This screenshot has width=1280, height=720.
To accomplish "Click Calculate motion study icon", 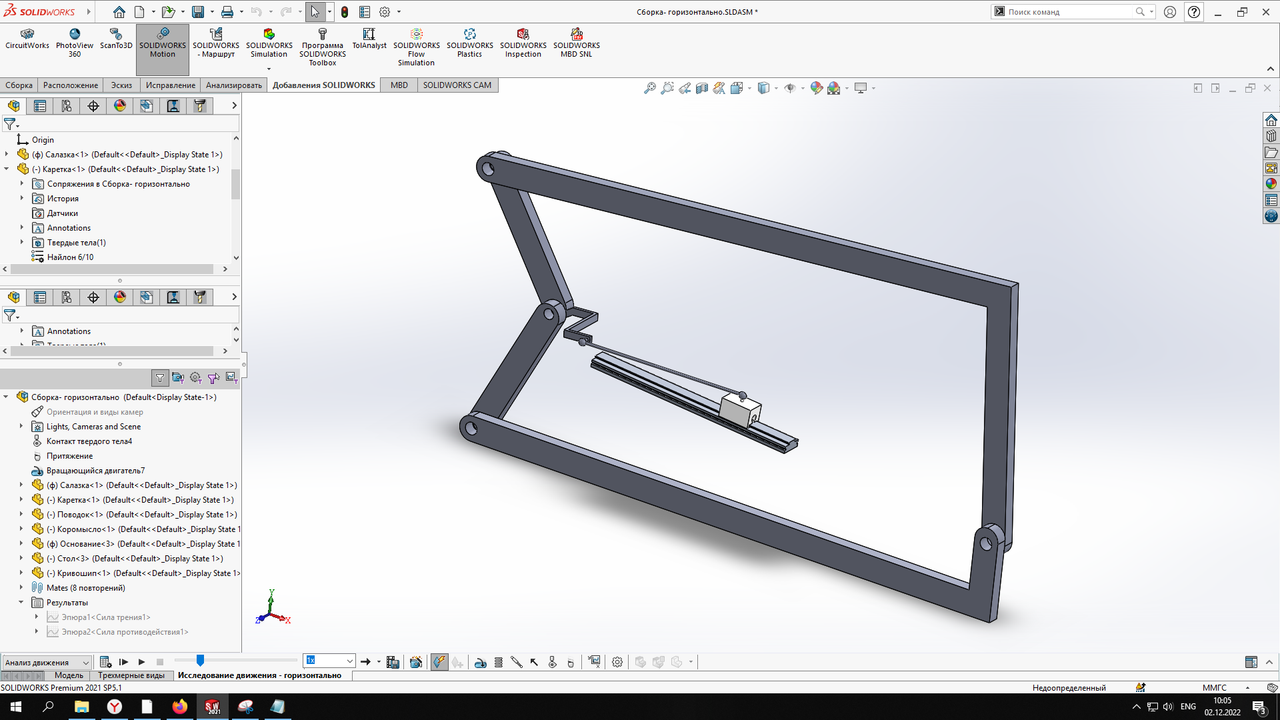I will [106, 661].
